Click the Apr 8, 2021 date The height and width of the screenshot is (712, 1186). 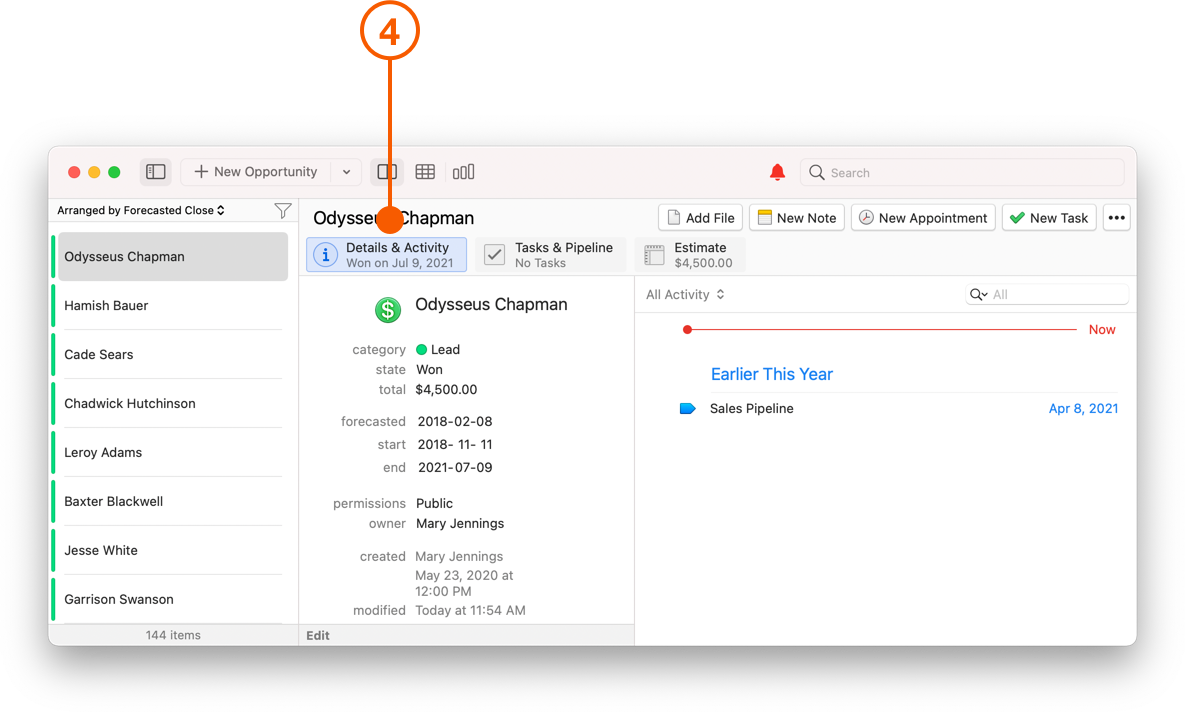pyautogui.click(x=1083, y=409)
